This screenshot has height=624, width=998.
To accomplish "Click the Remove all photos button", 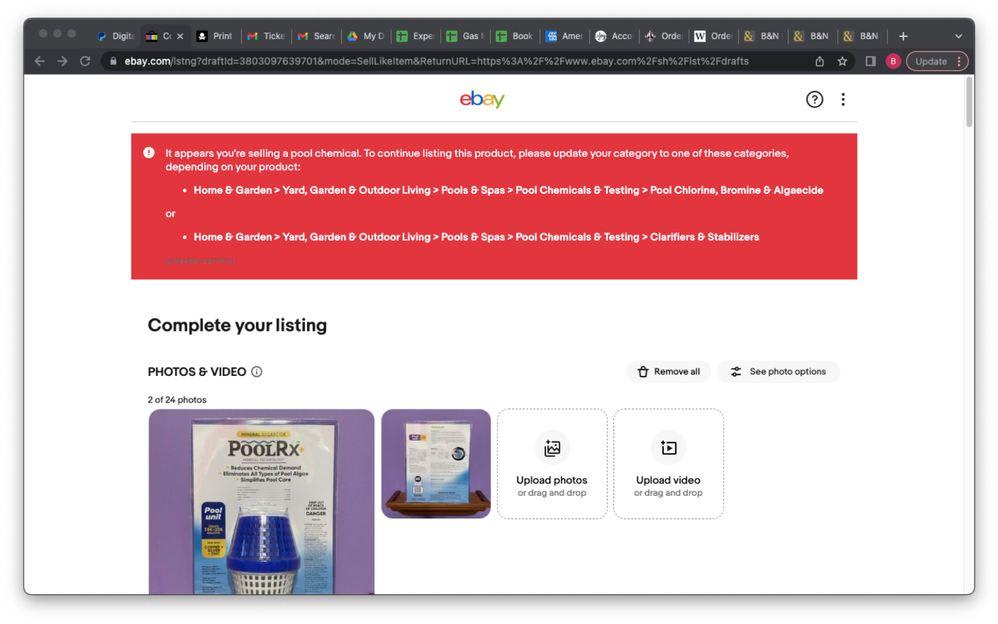I will pos(668,372).
